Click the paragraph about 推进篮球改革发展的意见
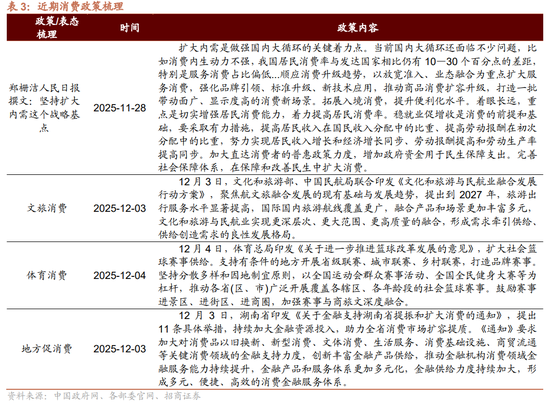Viewport: 550px width, 407px height. point(347,275)
